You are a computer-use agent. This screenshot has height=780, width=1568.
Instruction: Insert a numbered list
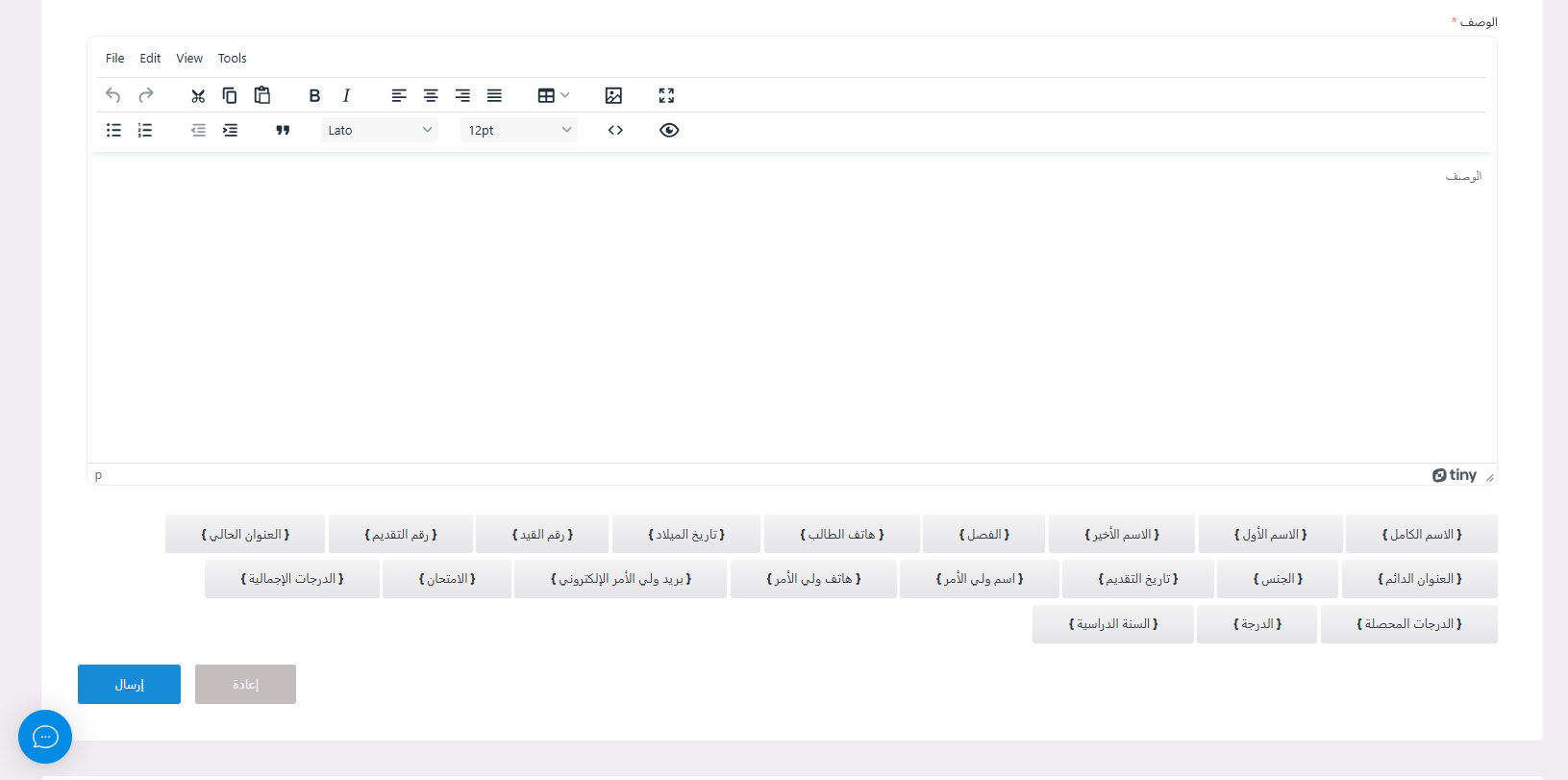tap(145, 130)
